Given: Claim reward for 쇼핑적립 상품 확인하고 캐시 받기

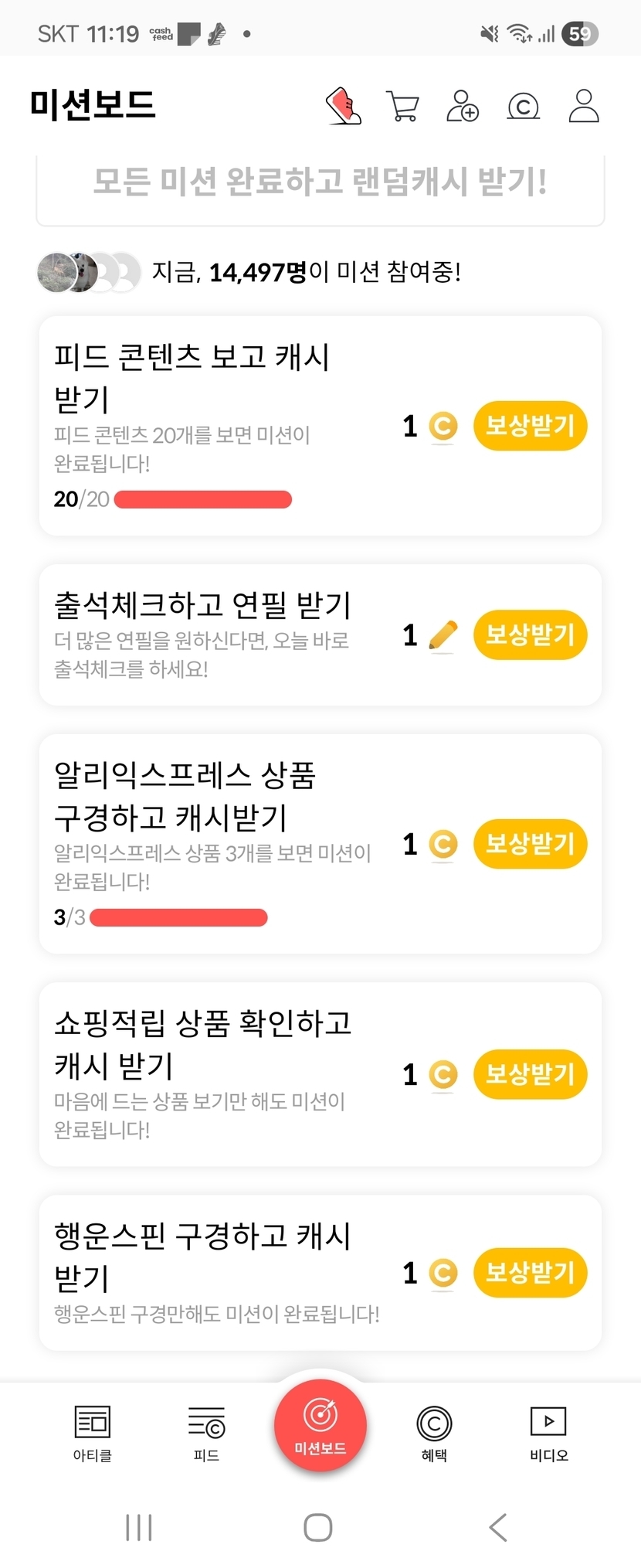Looking at the screenshot, I should [530, 1074].
